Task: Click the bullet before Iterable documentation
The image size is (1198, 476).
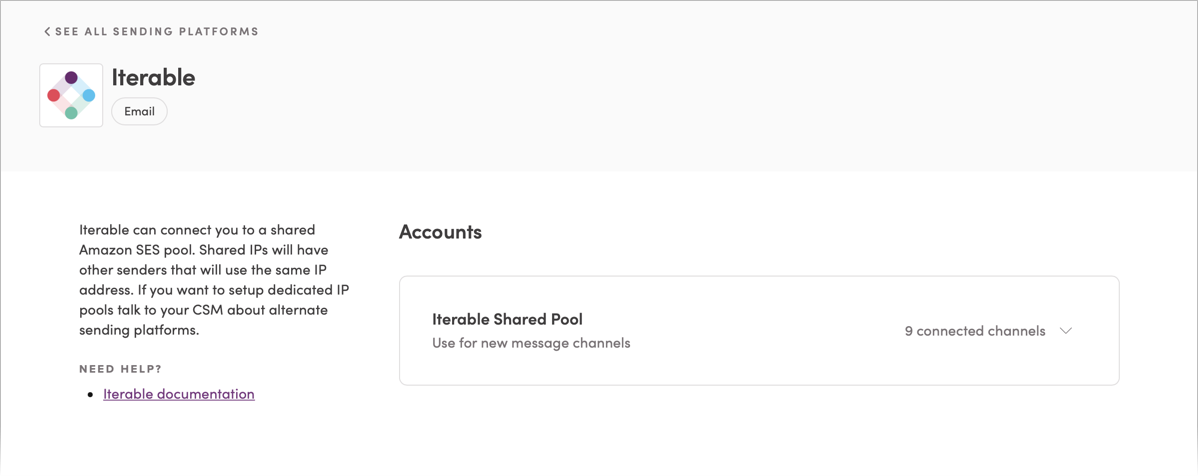Action: tap(89, 395)
